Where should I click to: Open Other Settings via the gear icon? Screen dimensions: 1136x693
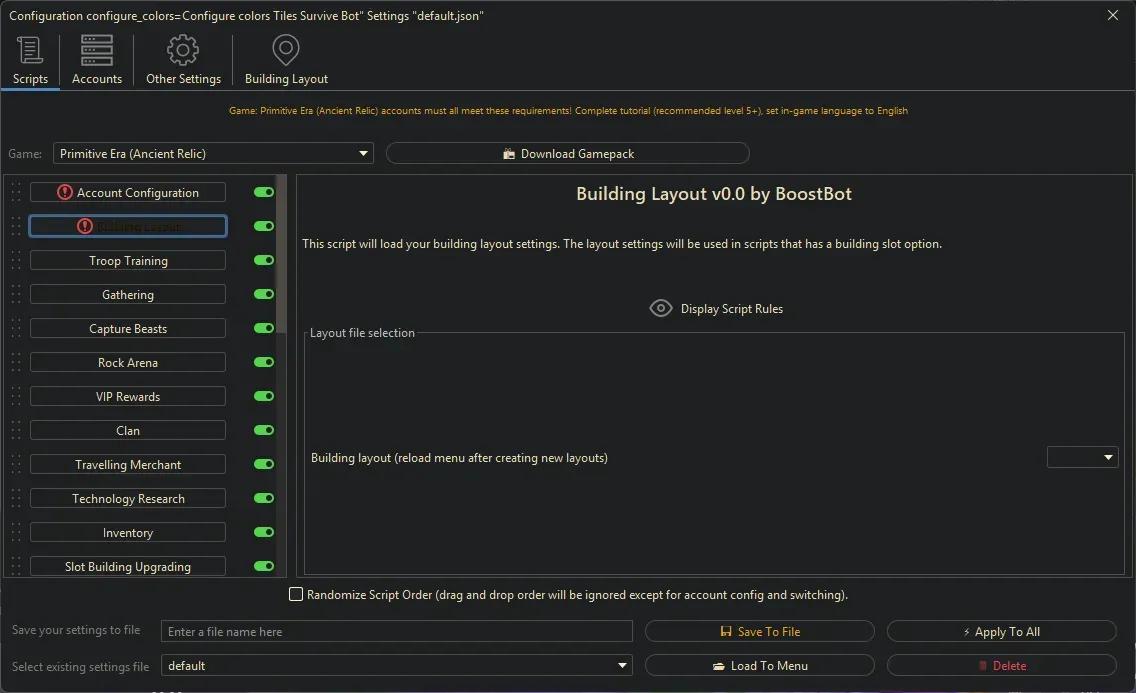pos(183,49)
